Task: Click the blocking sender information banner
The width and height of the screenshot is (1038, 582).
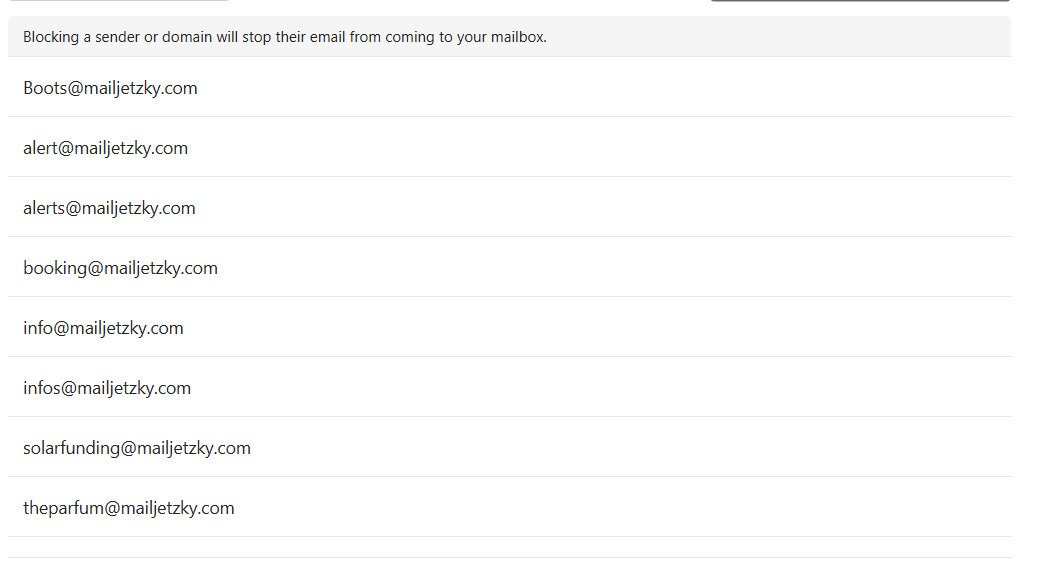Action: pyautogui.click(x=509, y=37)
